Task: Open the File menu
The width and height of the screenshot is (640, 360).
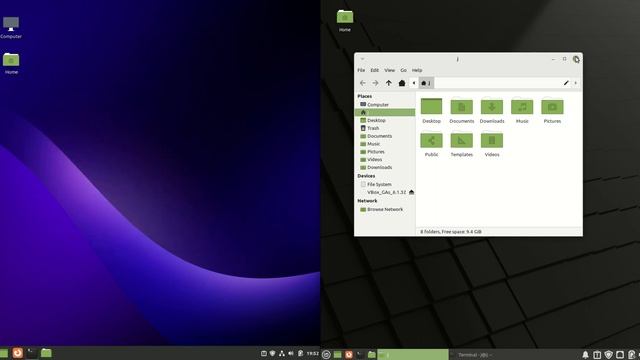Action: (x=361, y=70)
